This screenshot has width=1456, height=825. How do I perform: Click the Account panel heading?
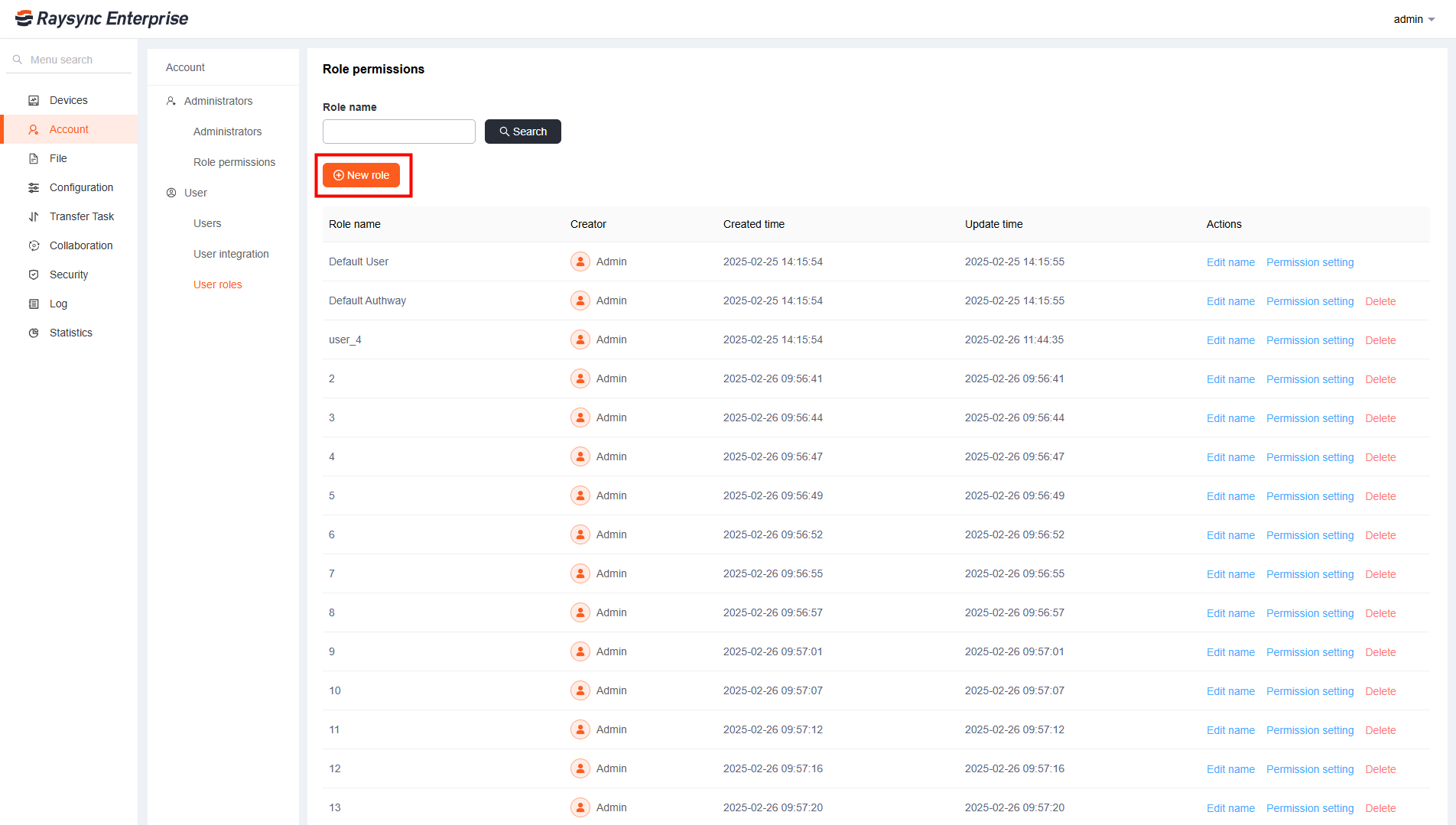[x=185, y=67]
